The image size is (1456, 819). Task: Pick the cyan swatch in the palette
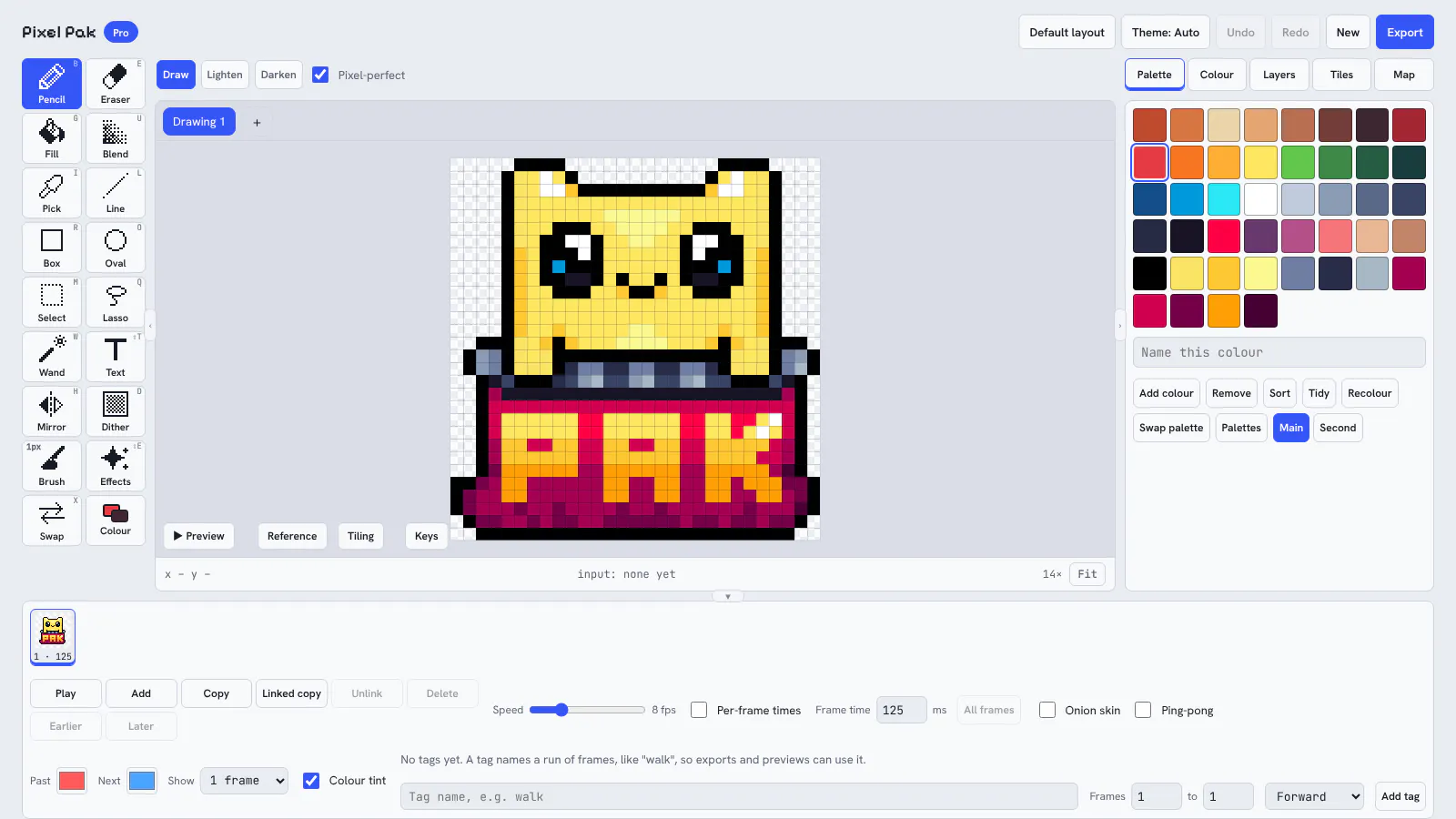pos(1224,199)
